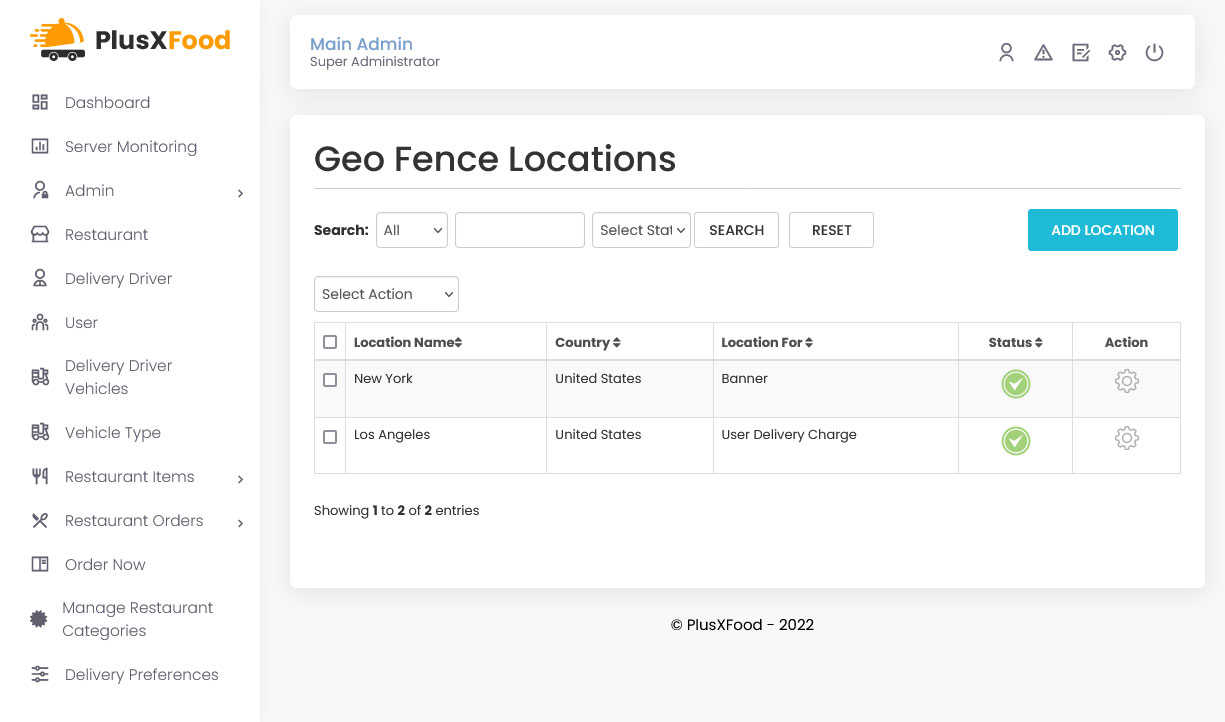Sort by Status column

click(x=1015, y=342)
